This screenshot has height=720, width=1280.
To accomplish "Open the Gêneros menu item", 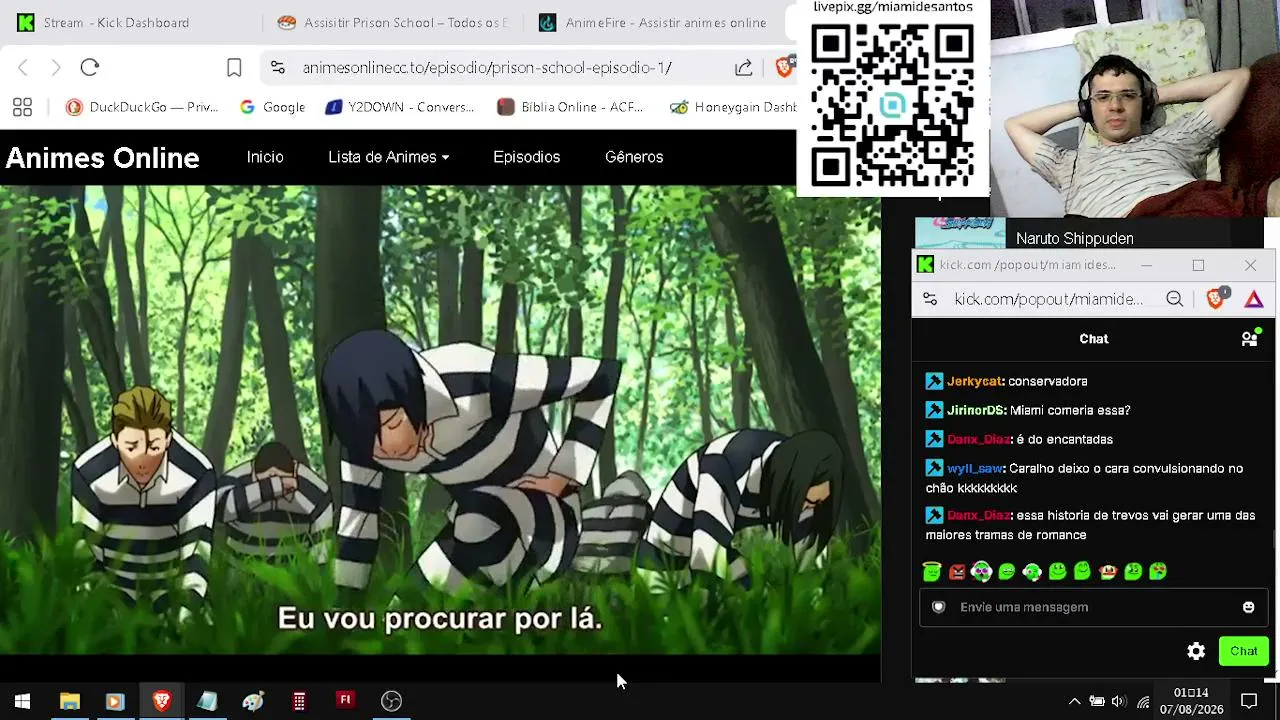I will click(x=634, y=157).
